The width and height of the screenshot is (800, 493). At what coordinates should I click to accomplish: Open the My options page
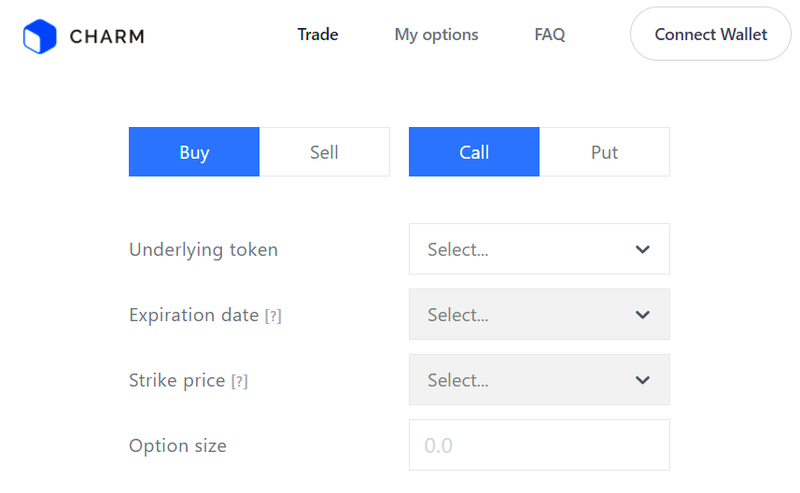tap(436, 35)
